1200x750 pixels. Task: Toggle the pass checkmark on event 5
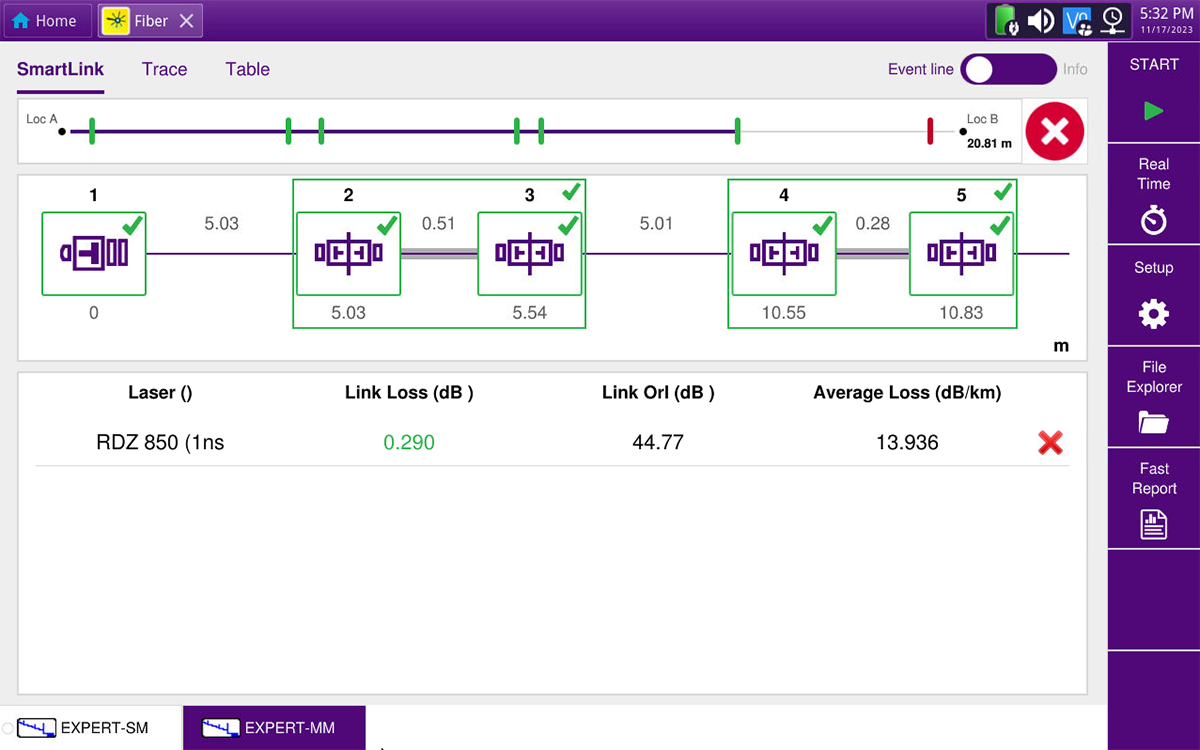point(1004,191)
